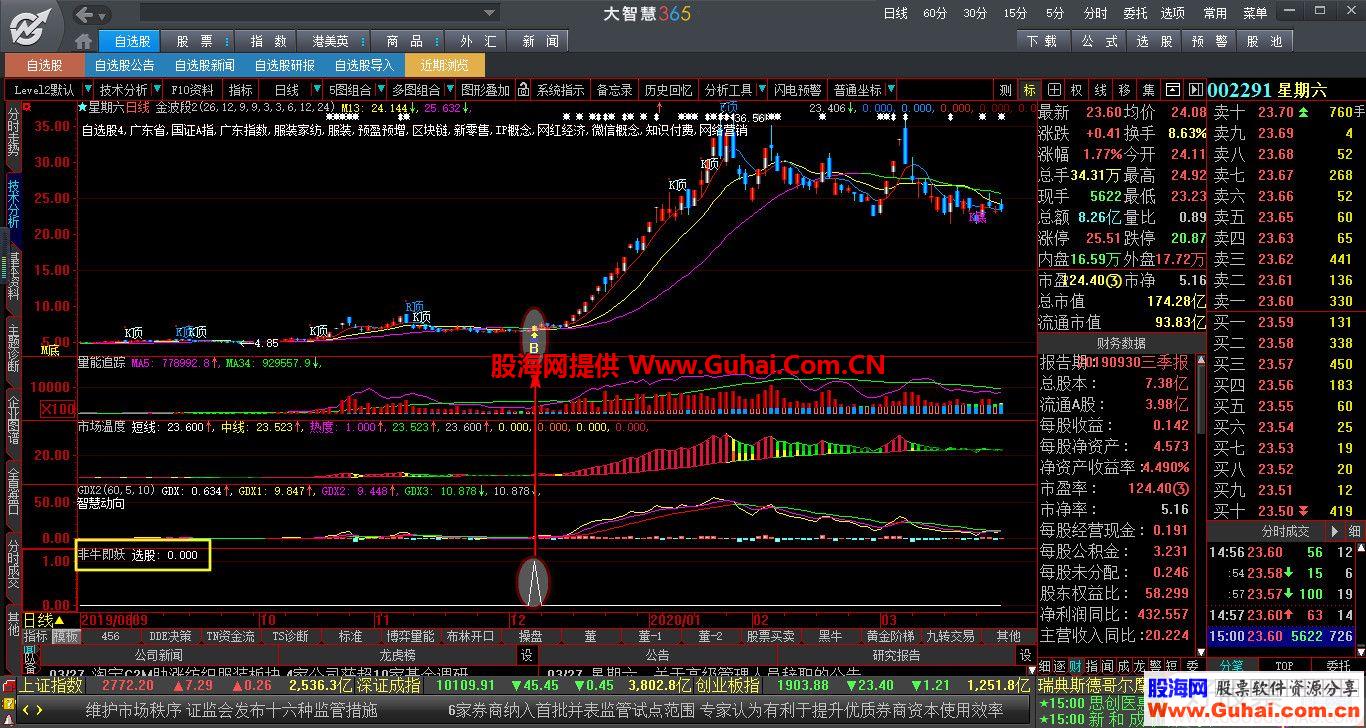
Task: Toggle the 权 rights adjustment button
Action: pos(1076,89)
